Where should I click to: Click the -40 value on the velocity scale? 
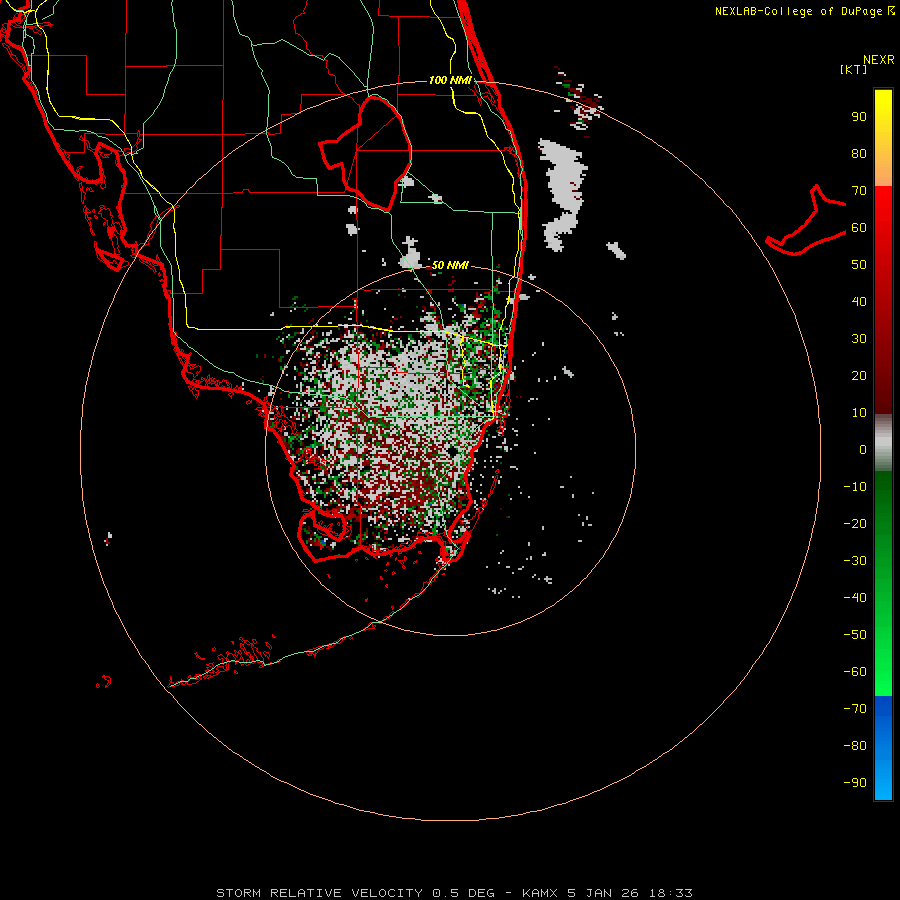[x=855, y=598]
